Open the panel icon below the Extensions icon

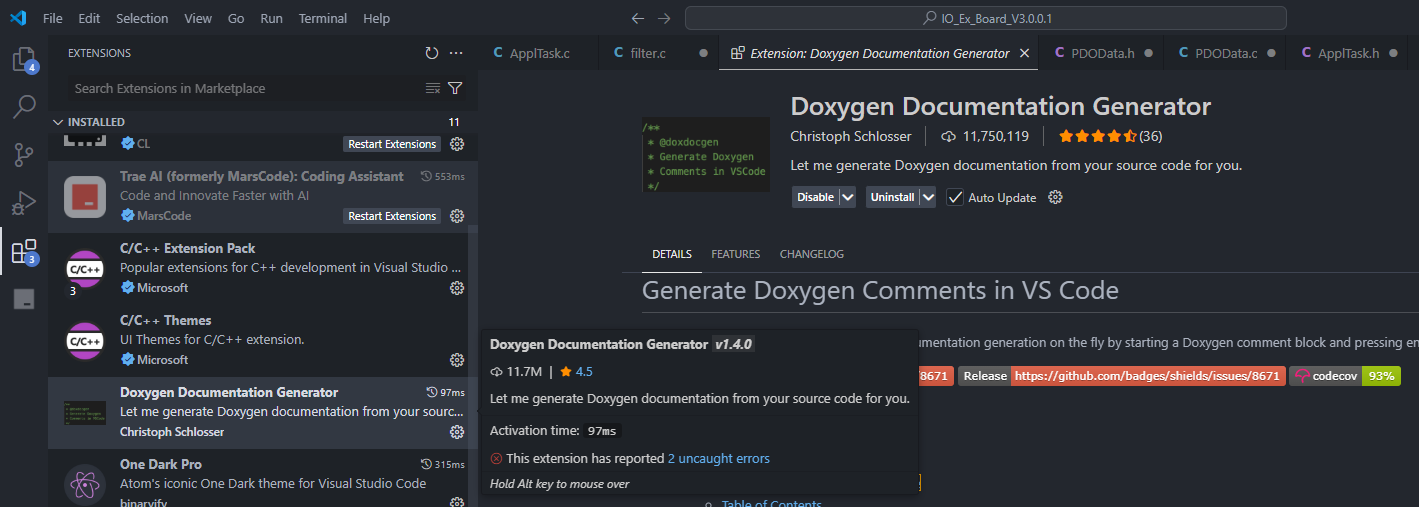pos(24,299)
